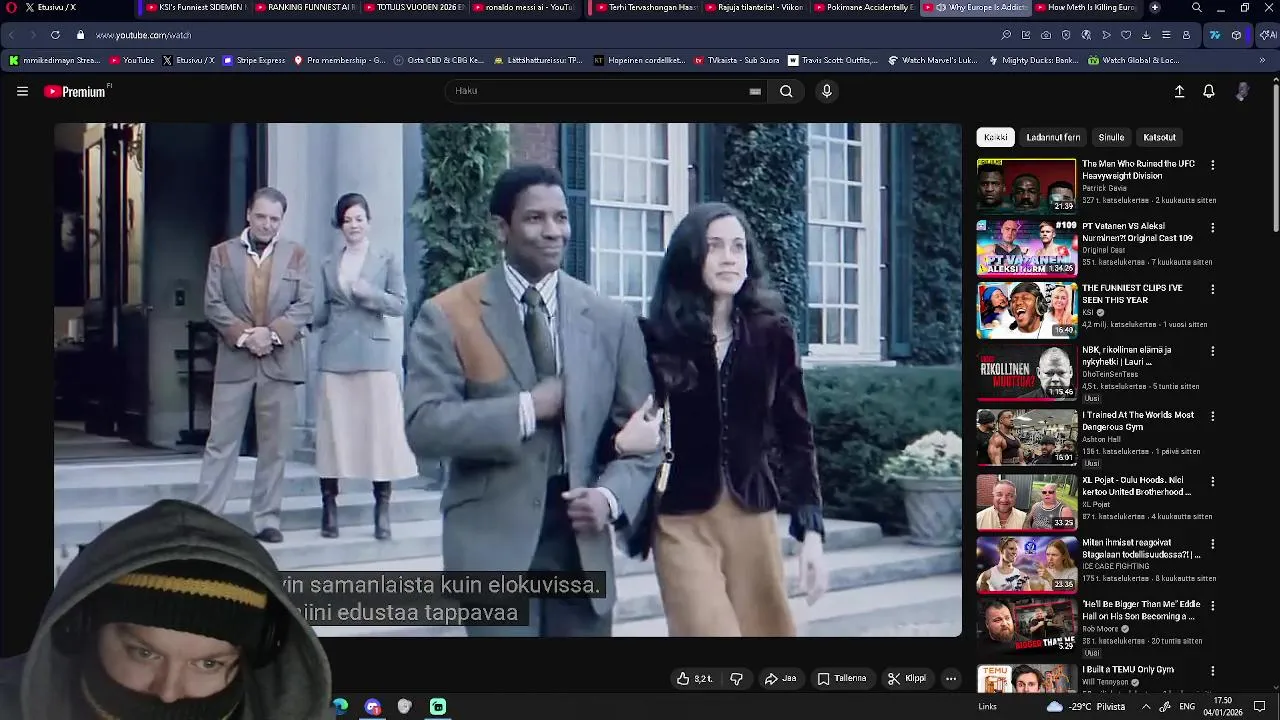Select the Katsotut filter chip
The width and height of the screenshot is (1280, 720).
[1159, 137]
